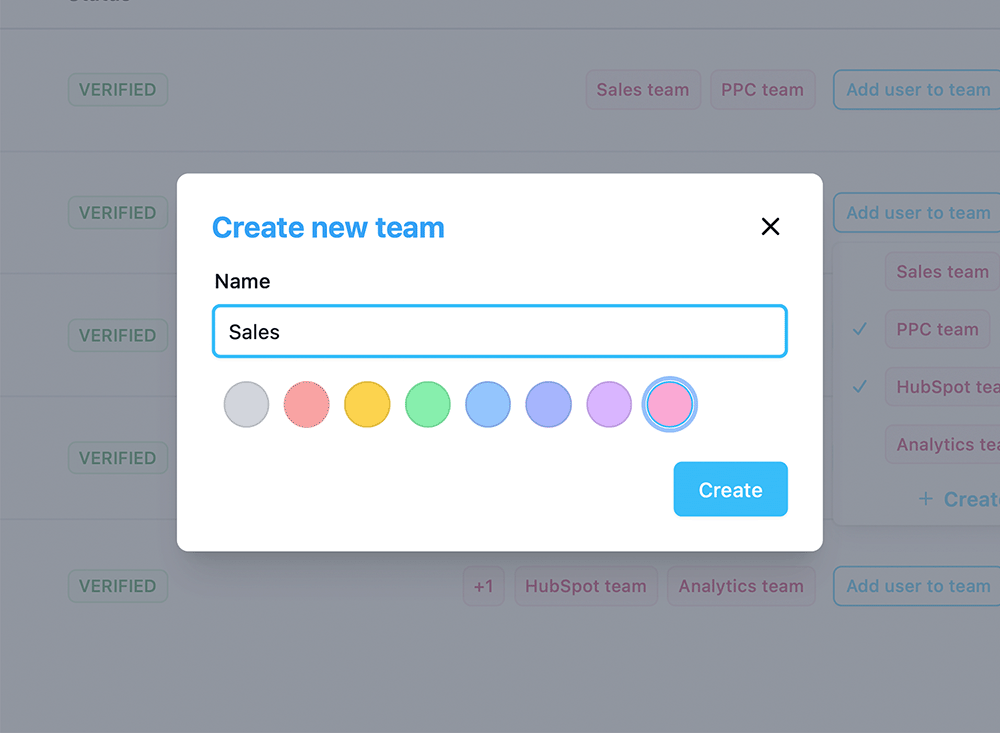Screen dimensions: 1000x733
Task: Toggle the HubSpot team checkmark option
Action: point(943,387)
